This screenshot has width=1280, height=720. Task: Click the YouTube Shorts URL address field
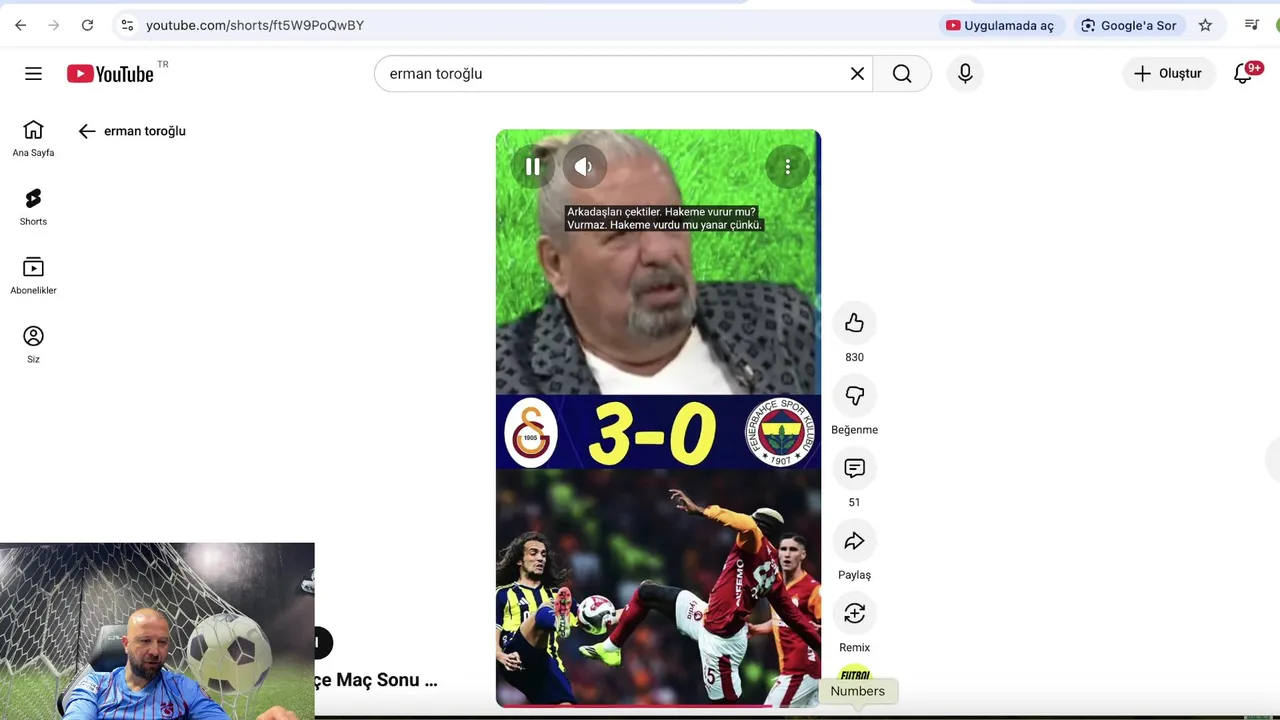point(255,25)
